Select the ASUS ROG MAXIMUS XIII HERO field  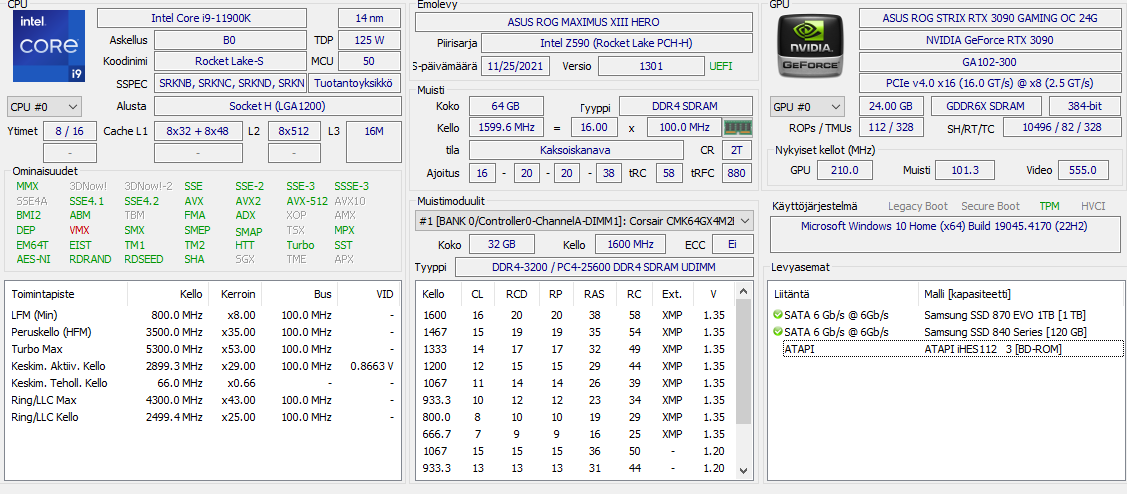[584, 22]
